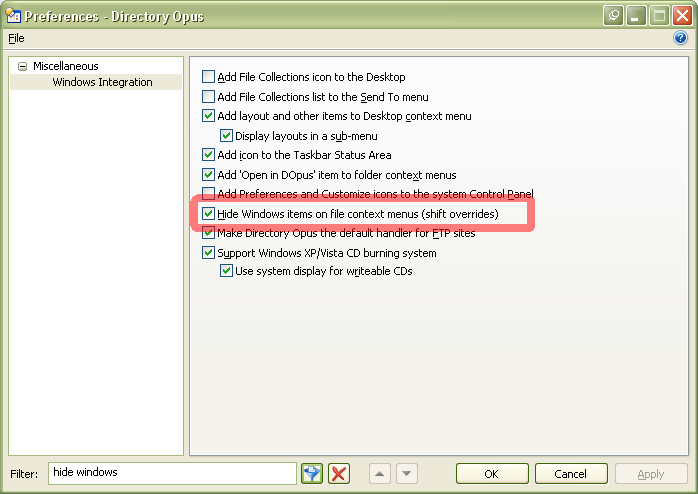Toggle Add 'Open in DOpus' item checkbox
698x494 pixels.
click(x=208, y=174)
